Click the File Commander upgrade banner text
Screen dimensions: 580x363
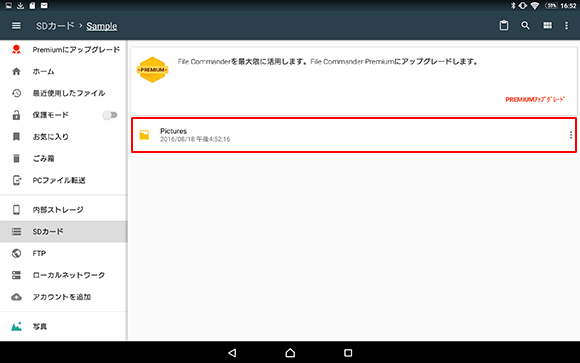(327, 61)
